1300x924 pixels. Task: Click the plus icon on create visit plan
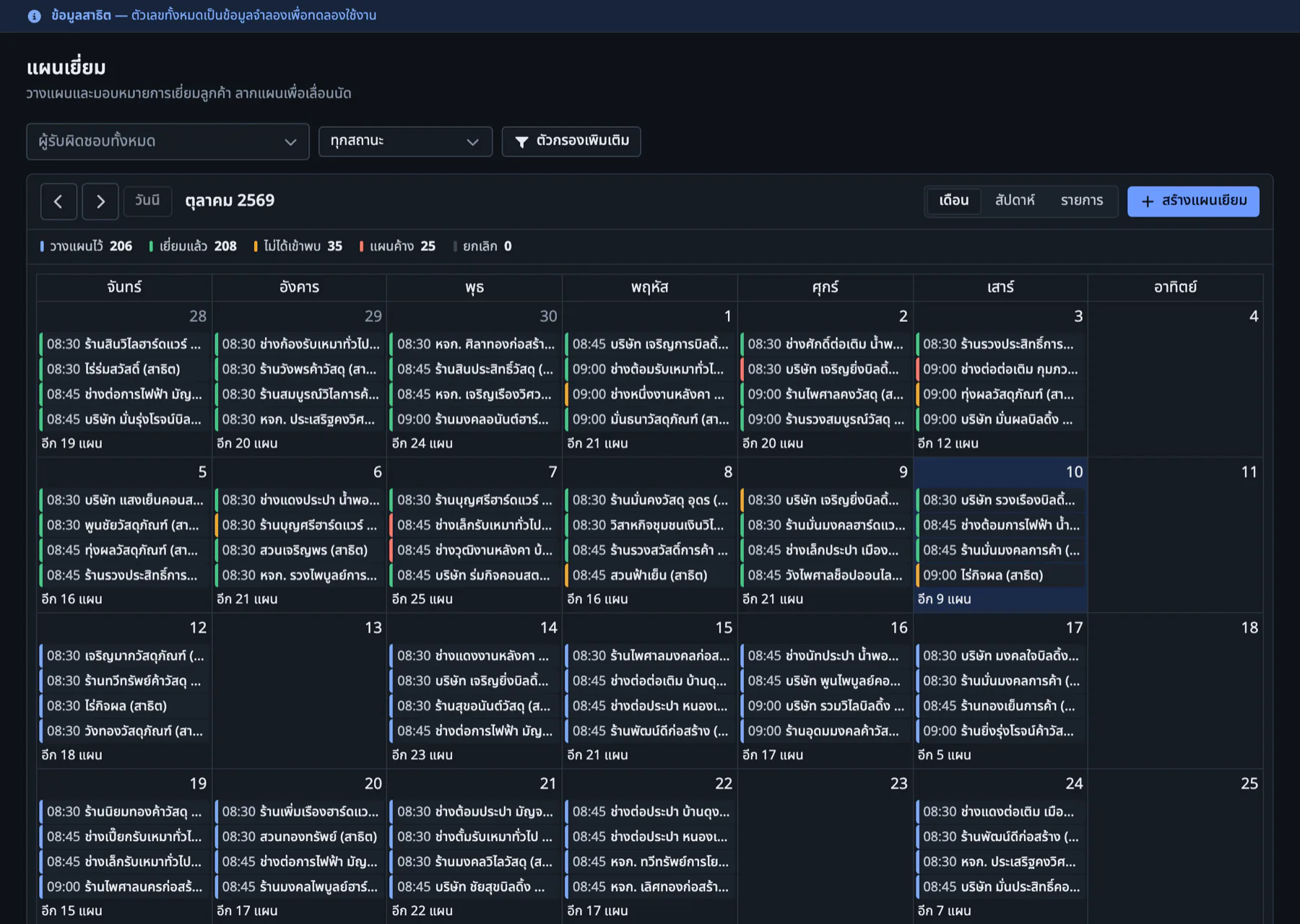1148,201
